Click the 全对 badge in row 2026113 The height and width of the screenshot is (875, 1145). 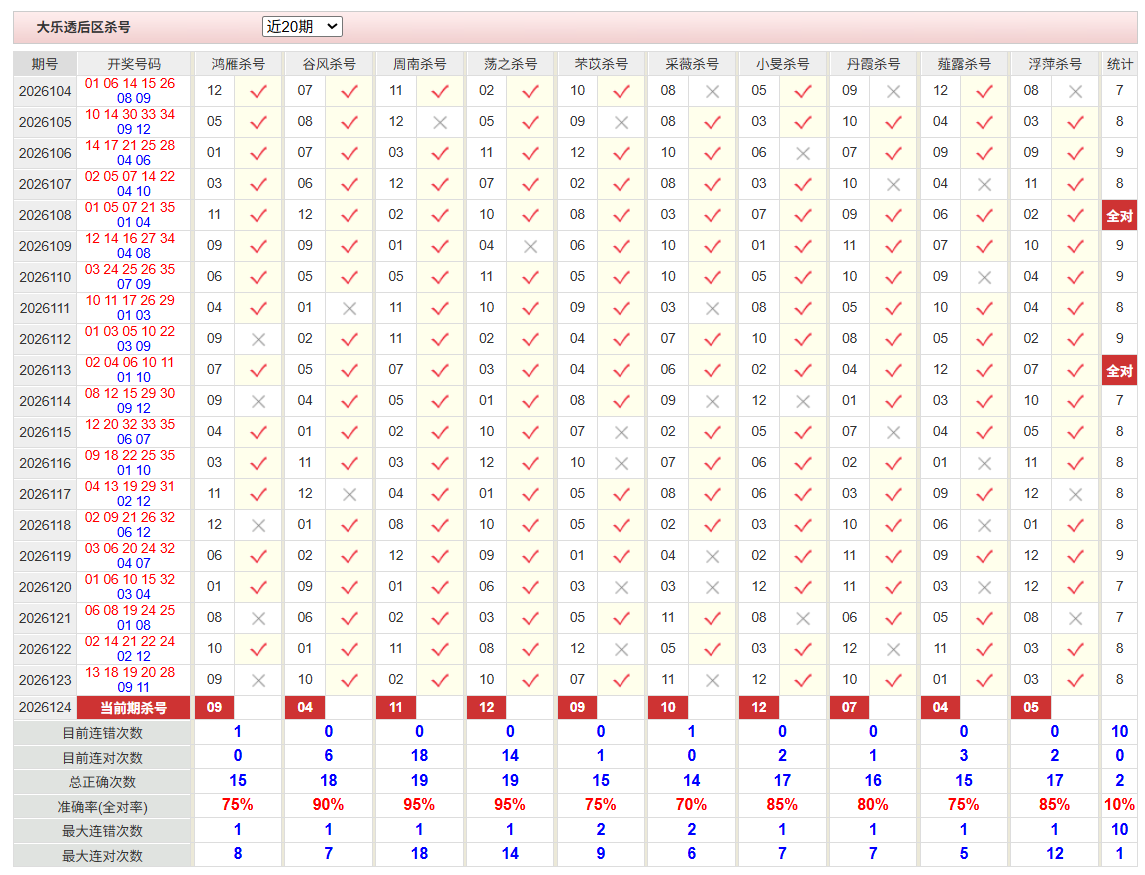[1119, 370]
